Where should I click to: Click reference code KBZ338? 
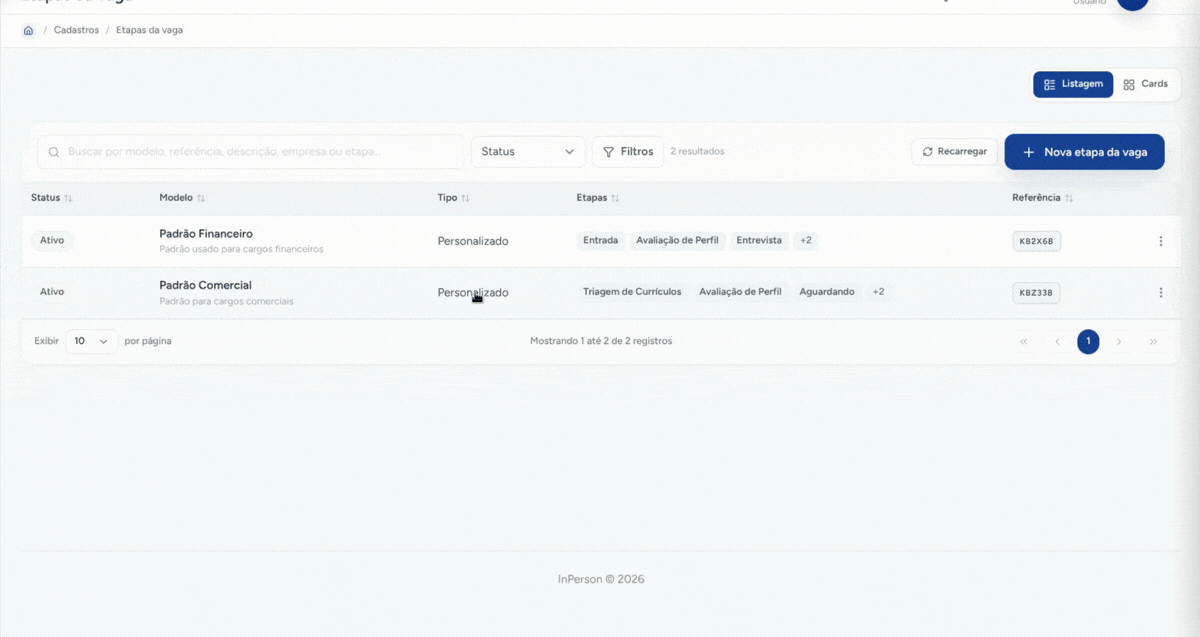point(1036,293)
